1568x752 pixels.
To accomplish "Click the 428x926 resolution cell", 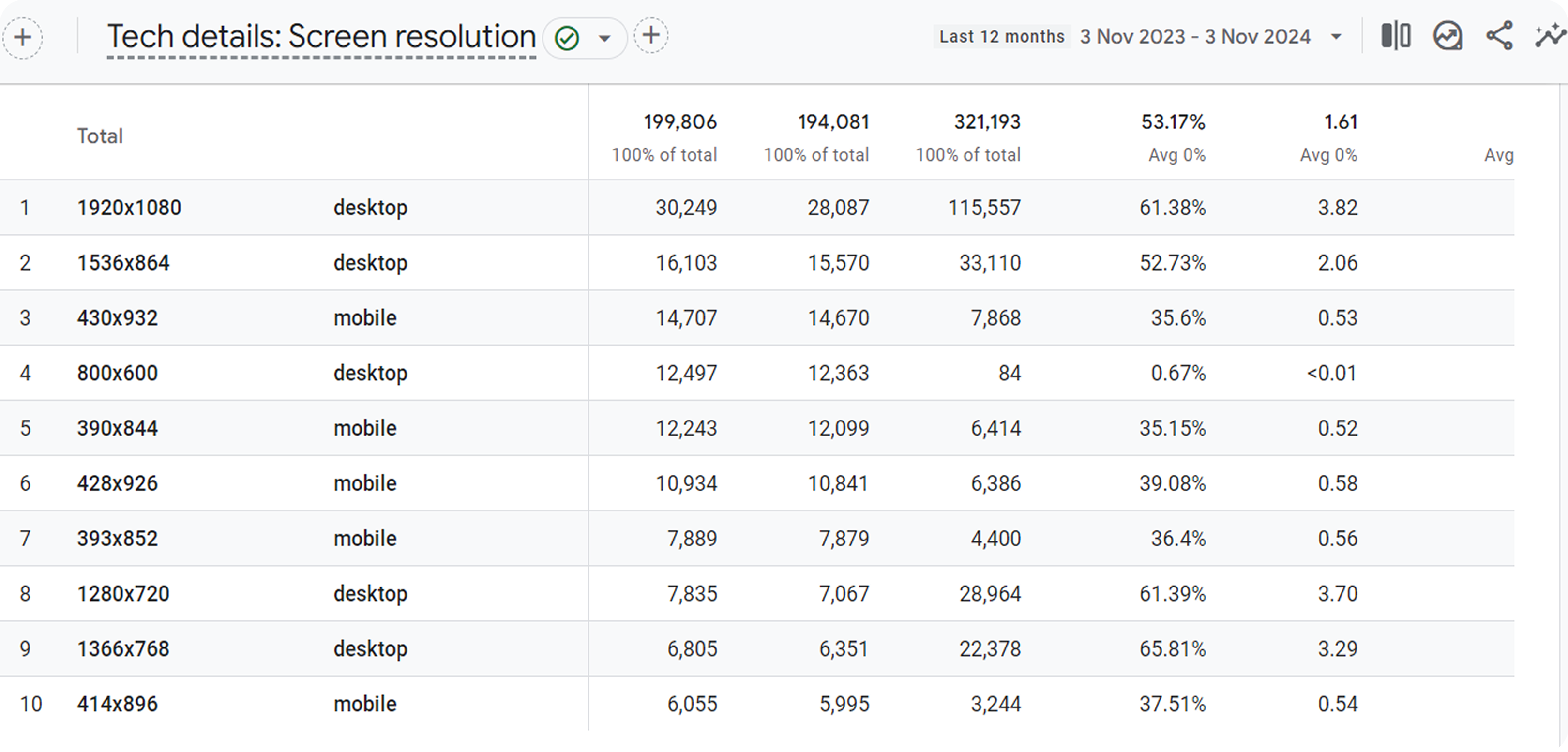I will 117,483.
